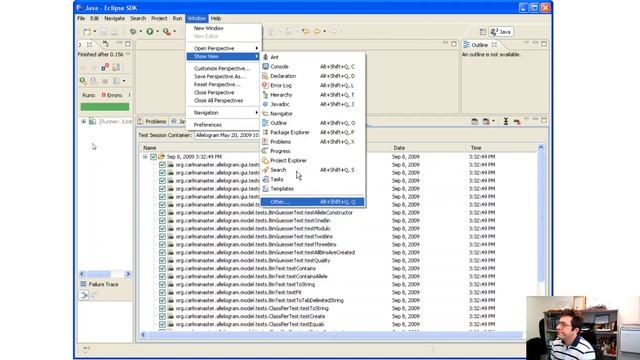The width and height of the screenshot is (640, 360).
Task: Click the Test Run History icon in JUnit view
Action: [x=117, y=81]
